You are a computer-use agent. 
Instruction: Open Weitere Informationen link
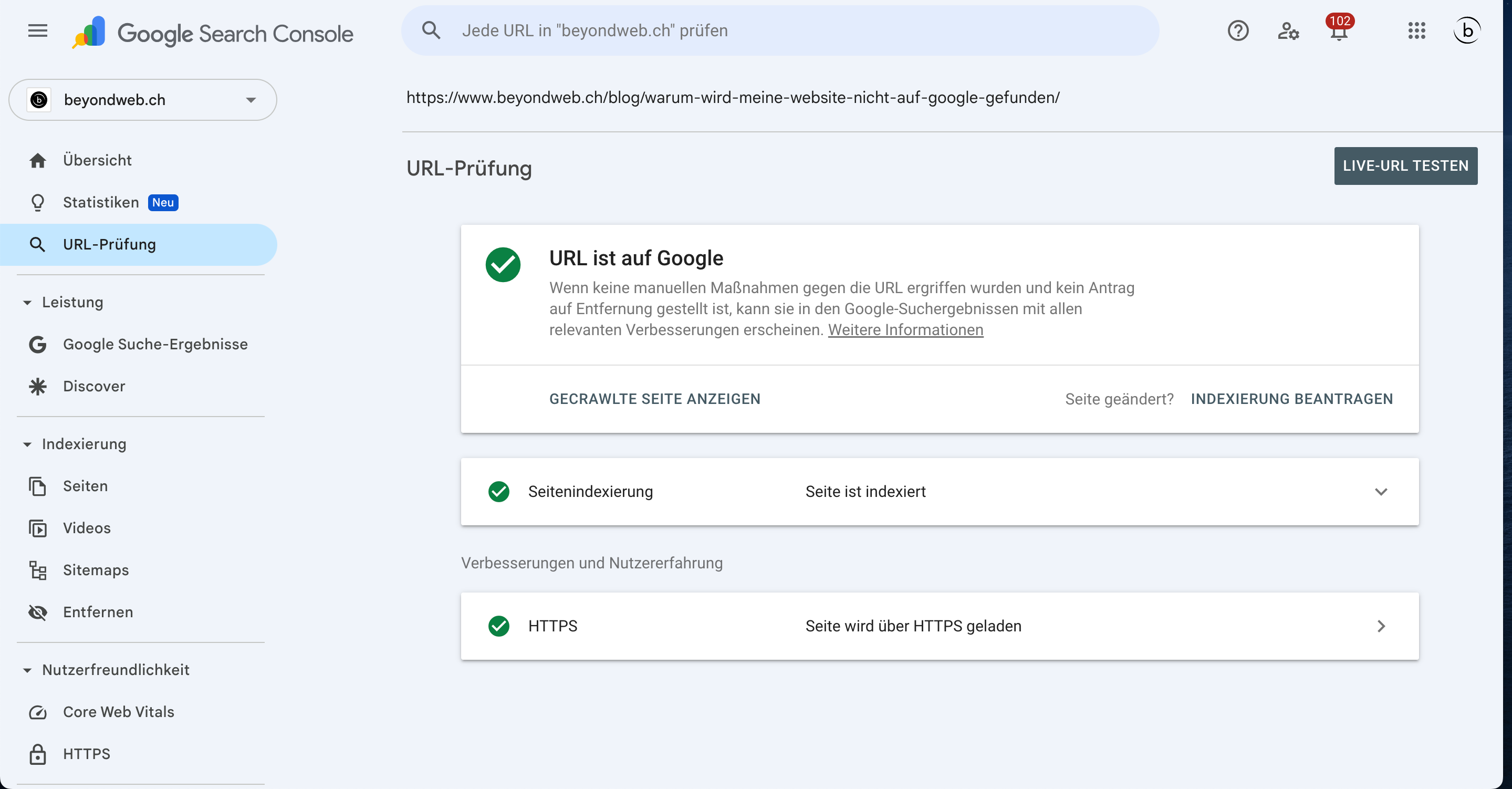[905, 330]
